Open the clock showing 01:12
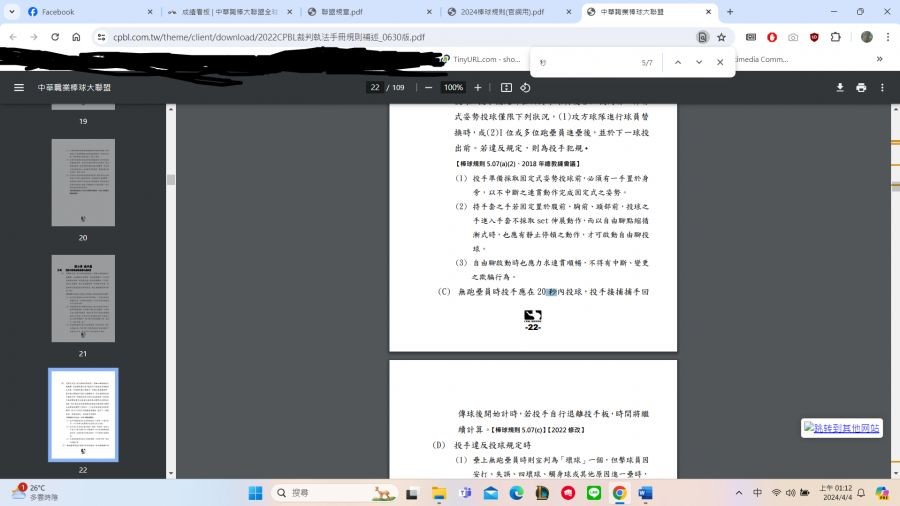This screenshot has height=506, width=900. point(836,492)
